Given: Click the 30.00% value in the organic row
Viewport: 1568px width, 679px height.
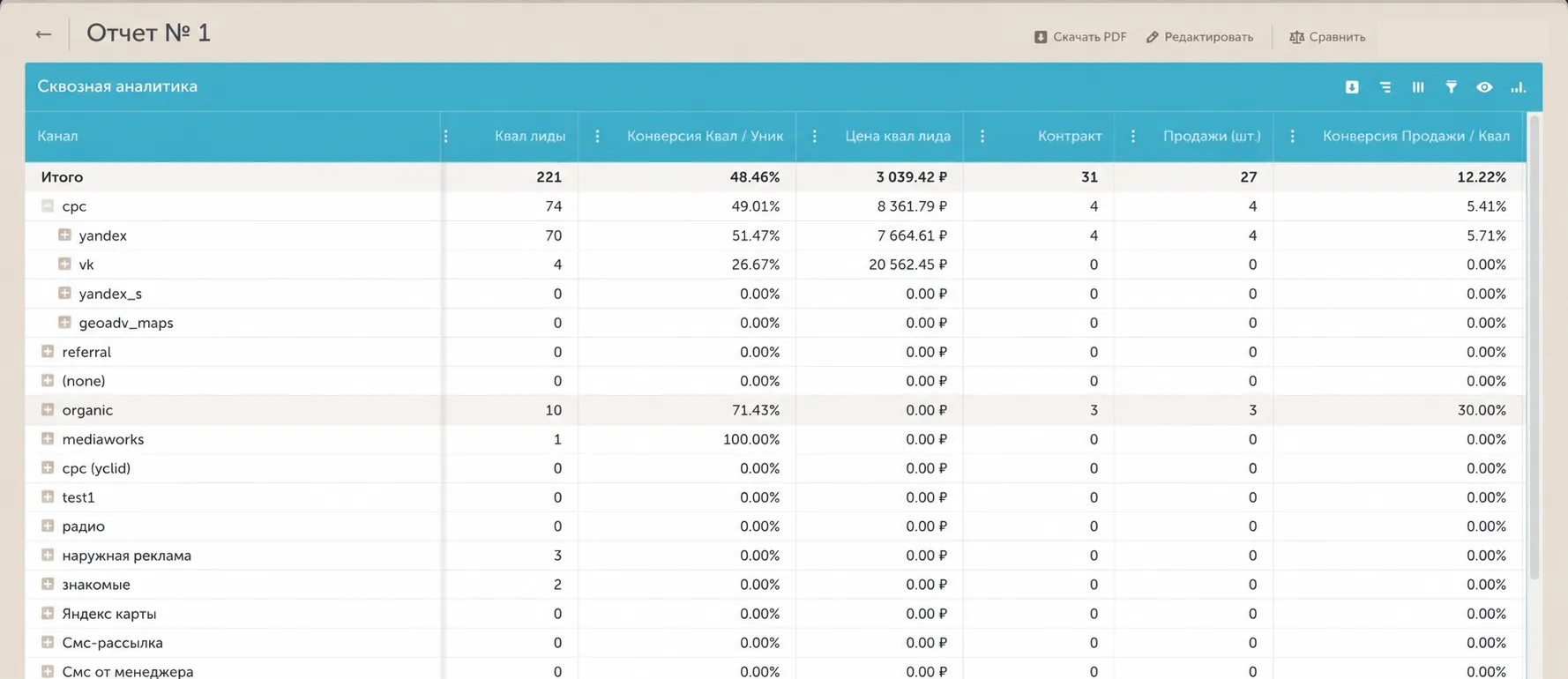Looking at the screenshot, I should coord(1482,410).
